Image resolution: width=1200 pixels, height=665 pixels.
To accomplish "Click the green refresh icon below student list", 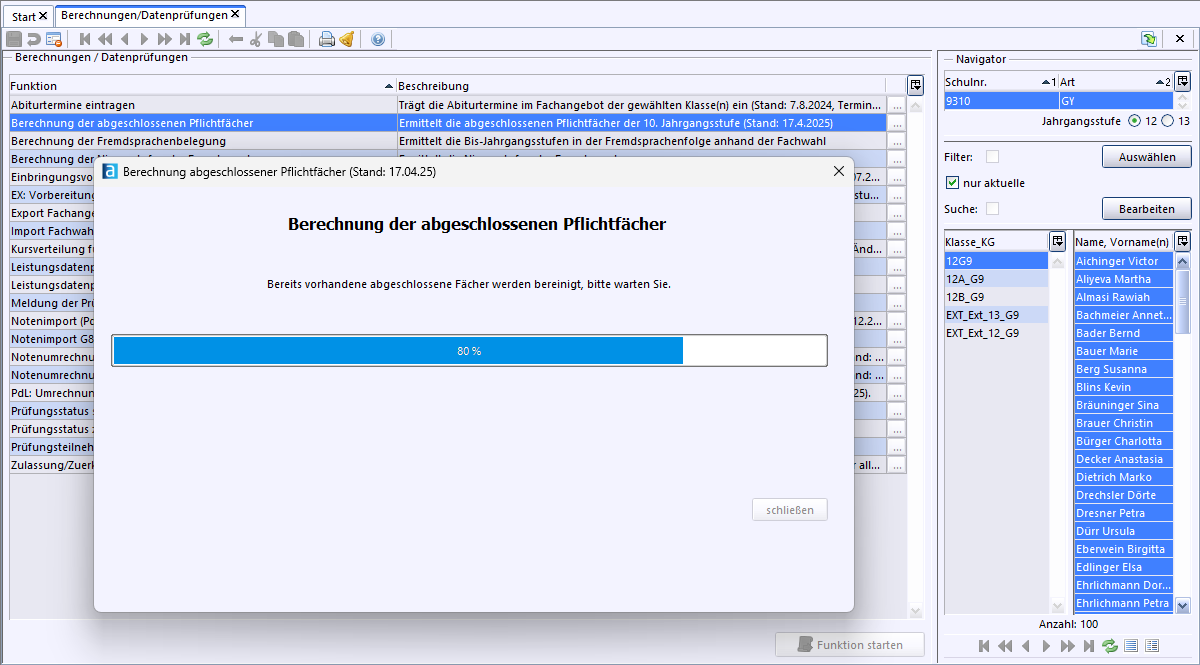I will click(1110, 646).
